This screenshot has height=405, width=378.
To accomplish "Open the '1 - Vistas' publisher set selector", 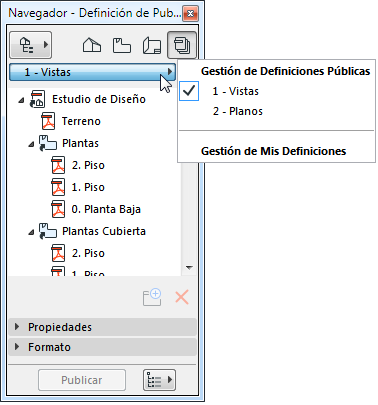I will 92,72.
